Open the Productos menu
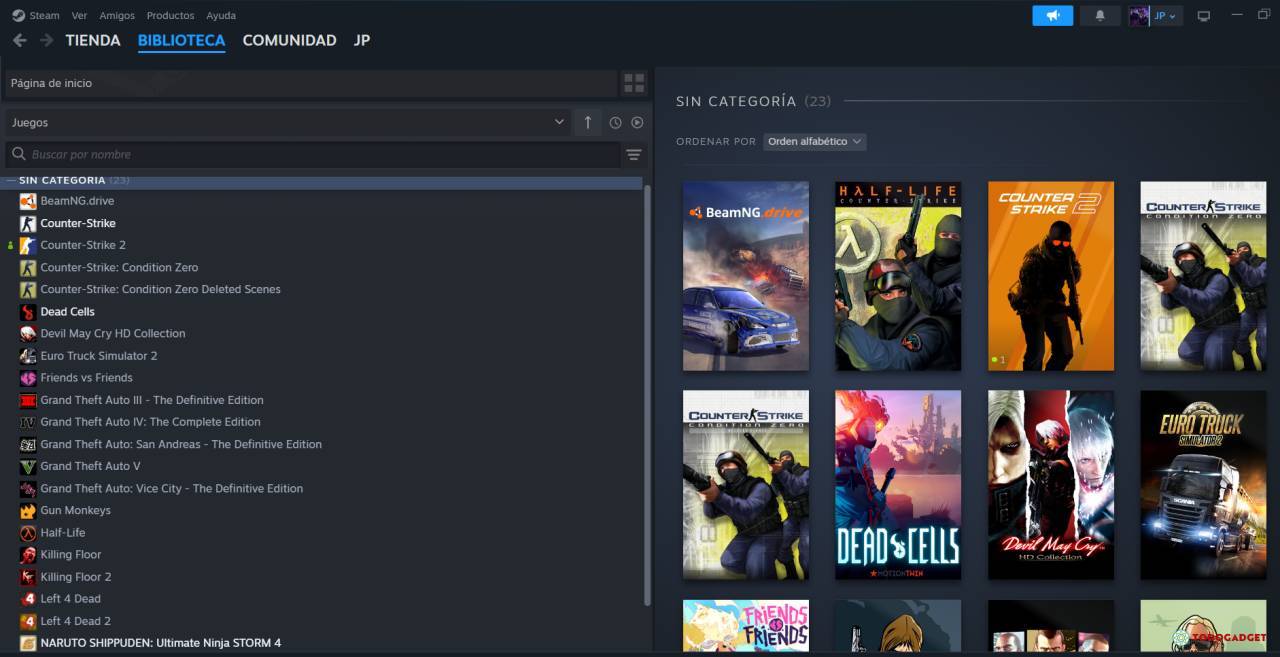 (170, 15)
